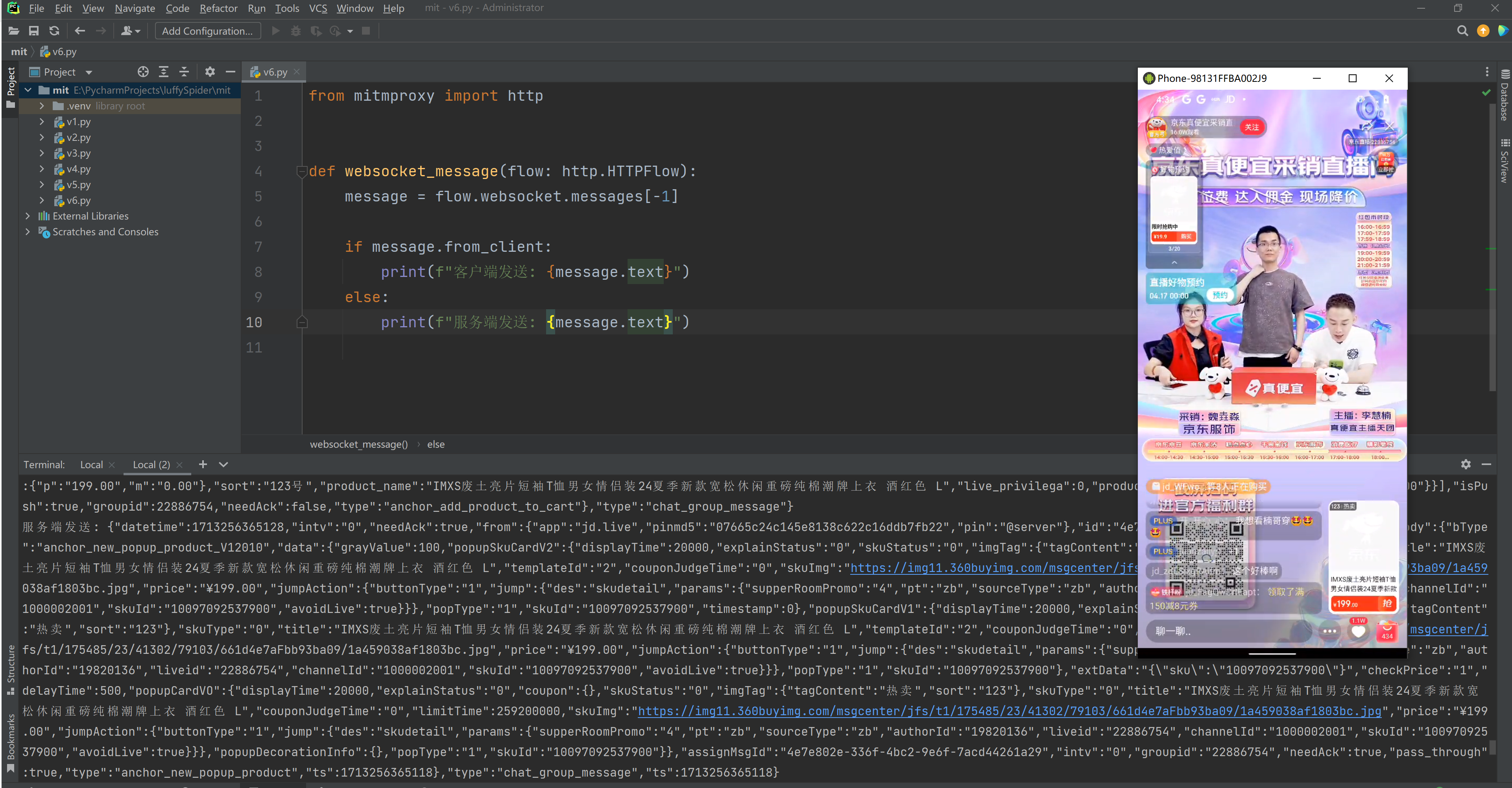Viewport: 1512px width, 788px height.
Task: Click mit in breadcrumb navigation bar
Action: coord(19,52)
